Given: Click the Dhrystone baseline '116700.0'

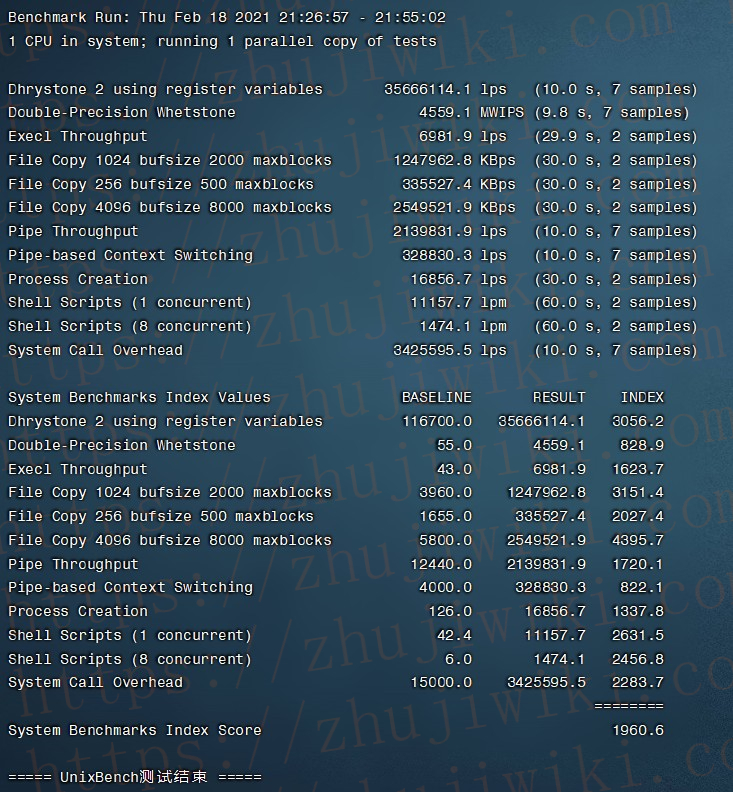Looking at the screenshot, I should point(436,421).
